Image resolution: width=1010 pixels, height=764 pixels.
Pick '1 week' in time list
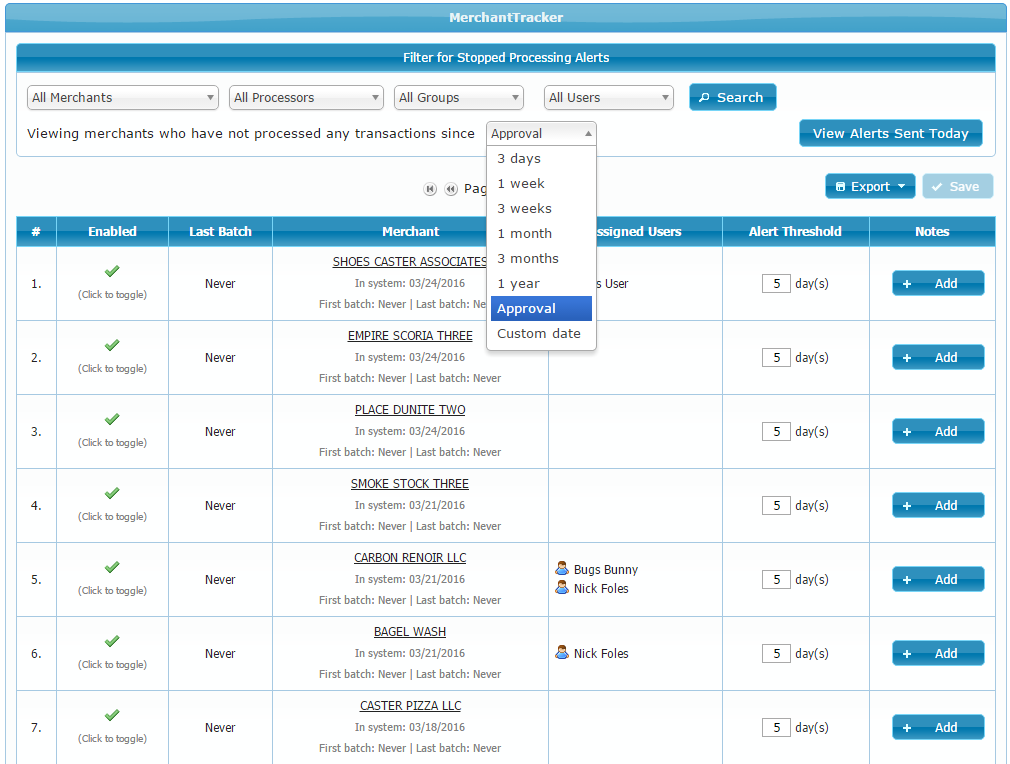(x=521, y=184)
